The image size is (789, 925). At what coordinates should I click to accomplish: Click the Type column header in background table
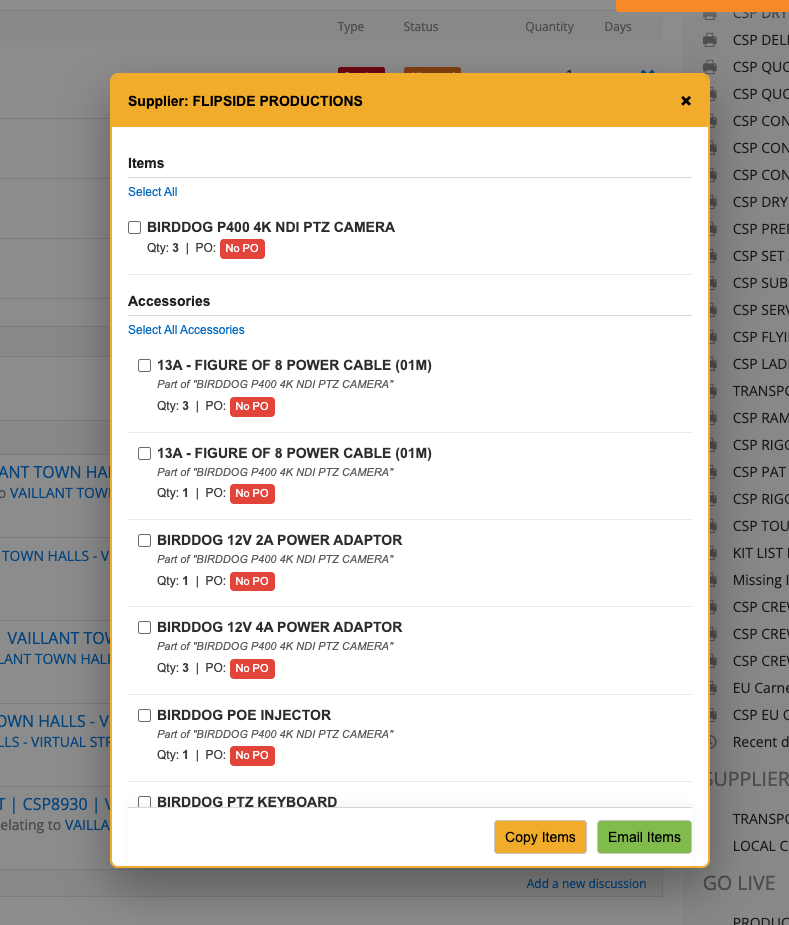tap(351, 27)
